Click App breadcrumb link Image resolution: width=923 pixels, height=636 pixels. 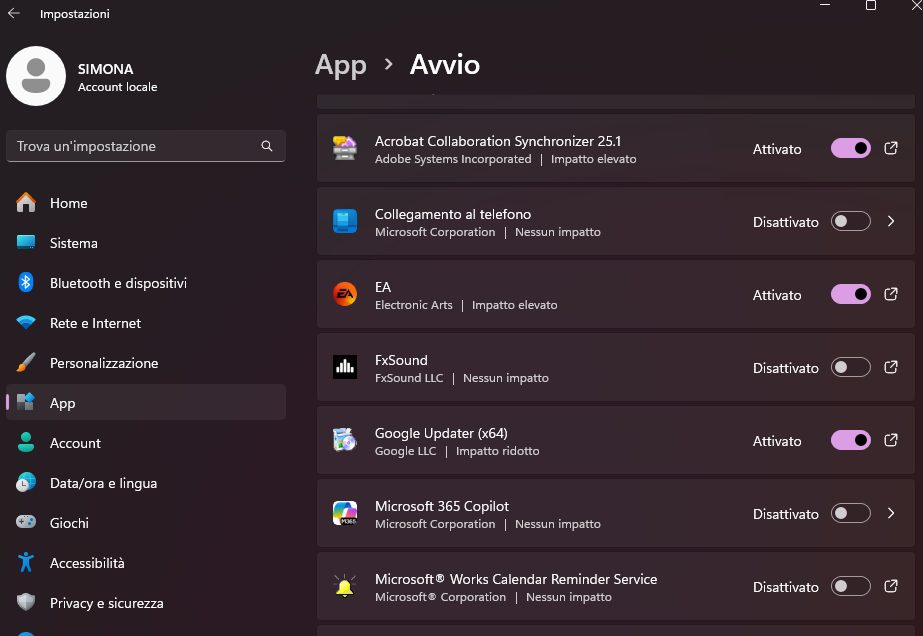pyautogui.click(x=341, y=65)
